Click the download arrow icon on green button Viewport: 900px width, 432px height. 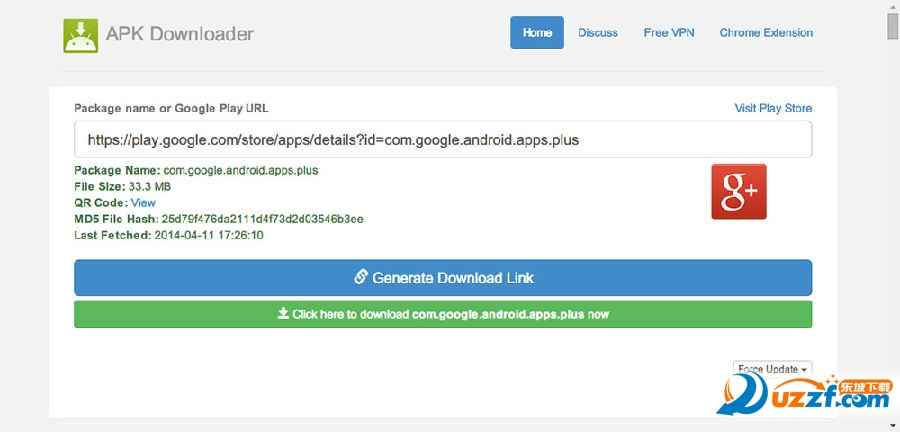(283, 314)
